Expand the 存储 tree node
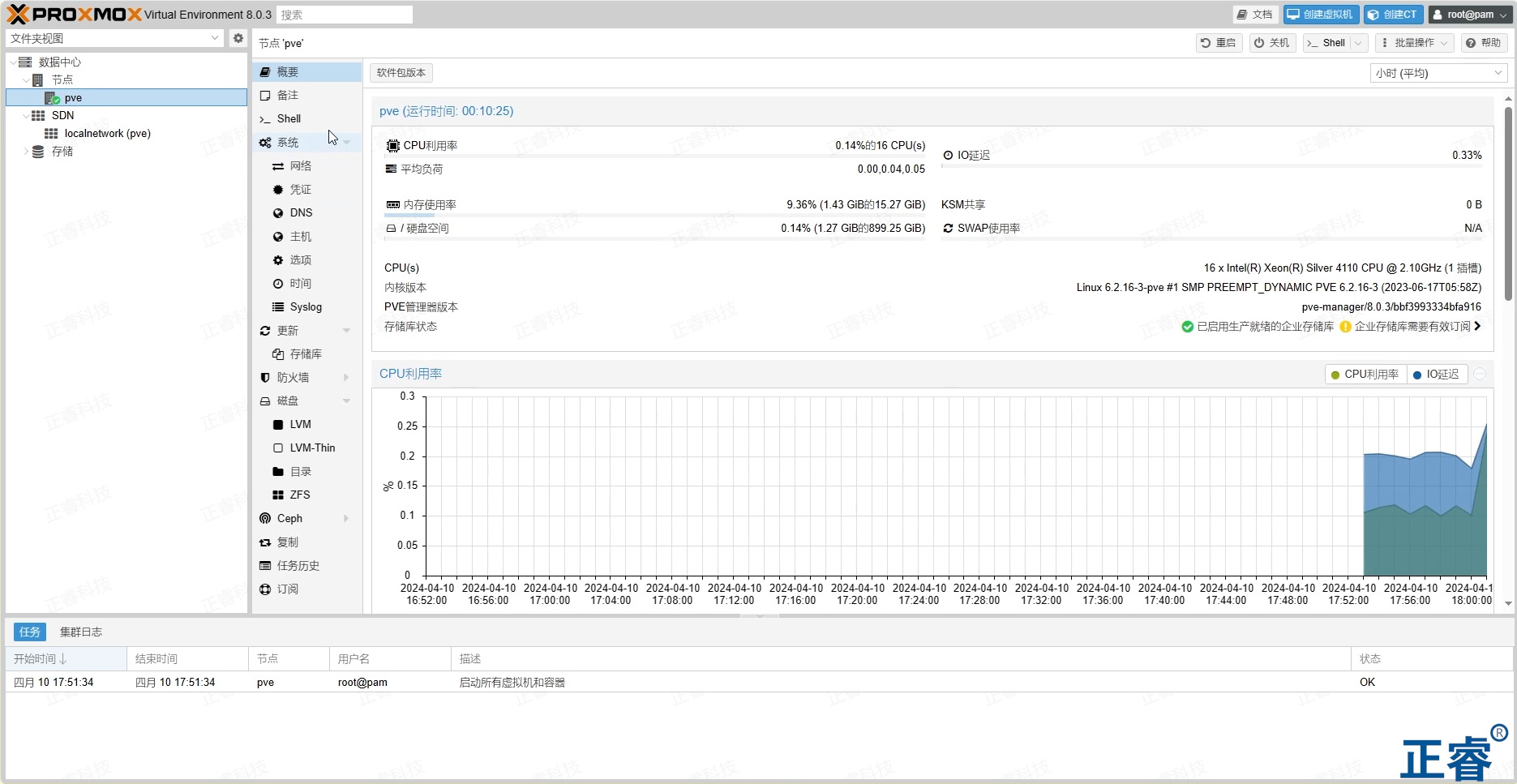 click(x=26, y=152)
